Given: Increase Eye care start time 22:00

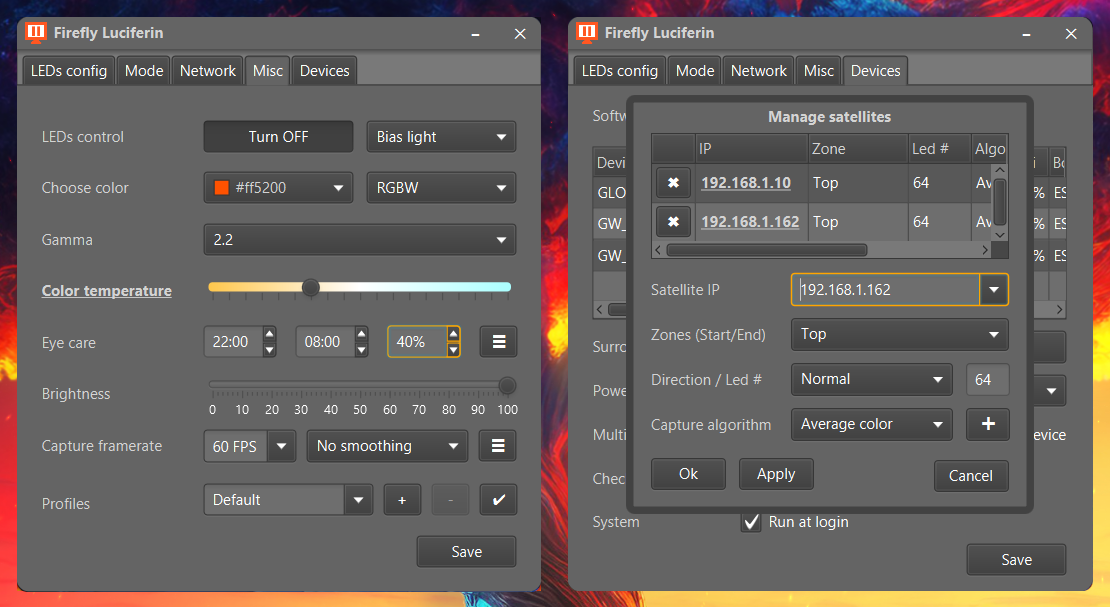Looking at the screenshot, I should pos(269,334).
